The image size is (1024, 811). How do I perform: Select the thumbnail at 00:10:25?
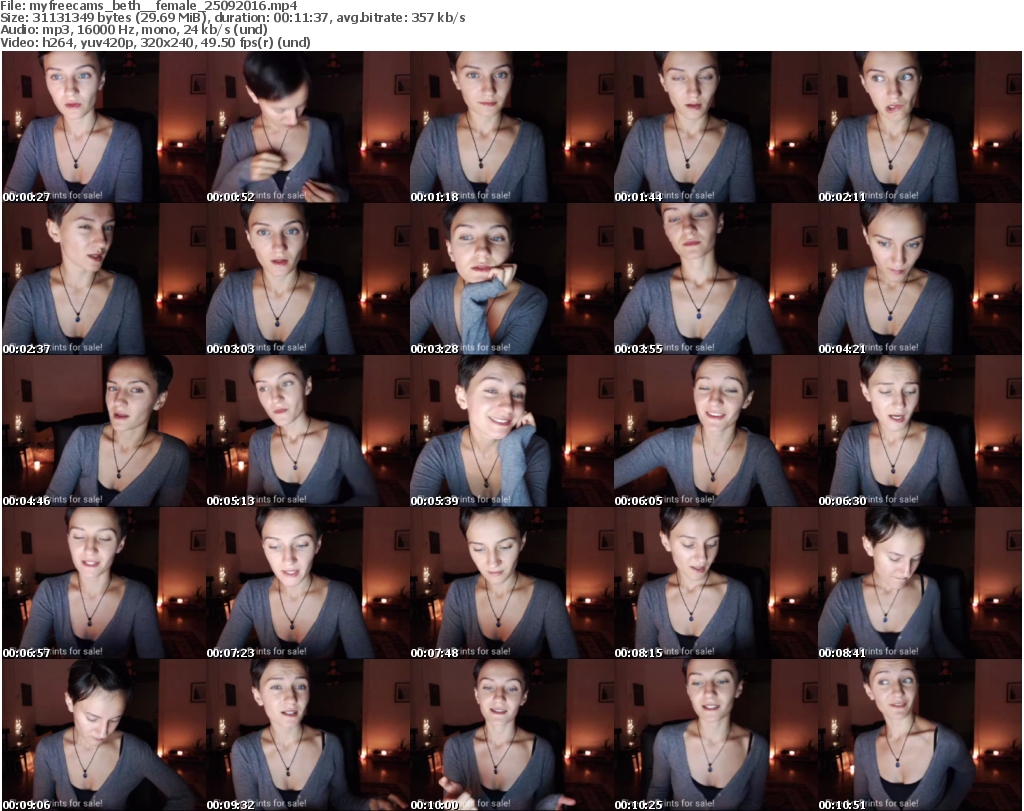716,735
